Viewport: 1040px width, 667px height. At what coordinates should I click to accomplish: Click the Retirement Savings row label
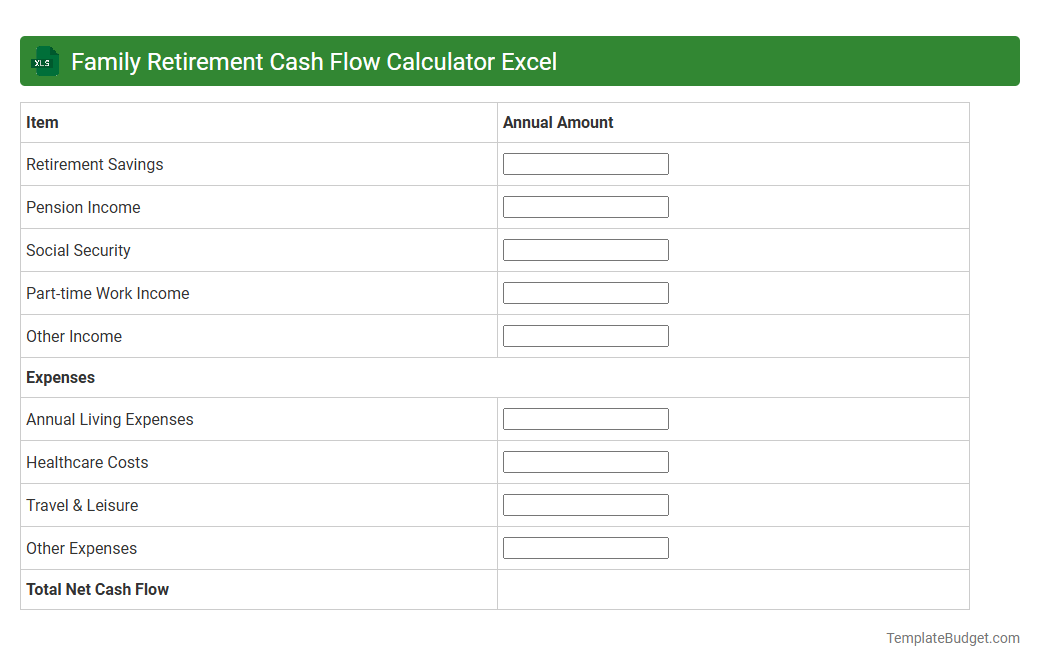pyautogui.click(x=94, y=164)
